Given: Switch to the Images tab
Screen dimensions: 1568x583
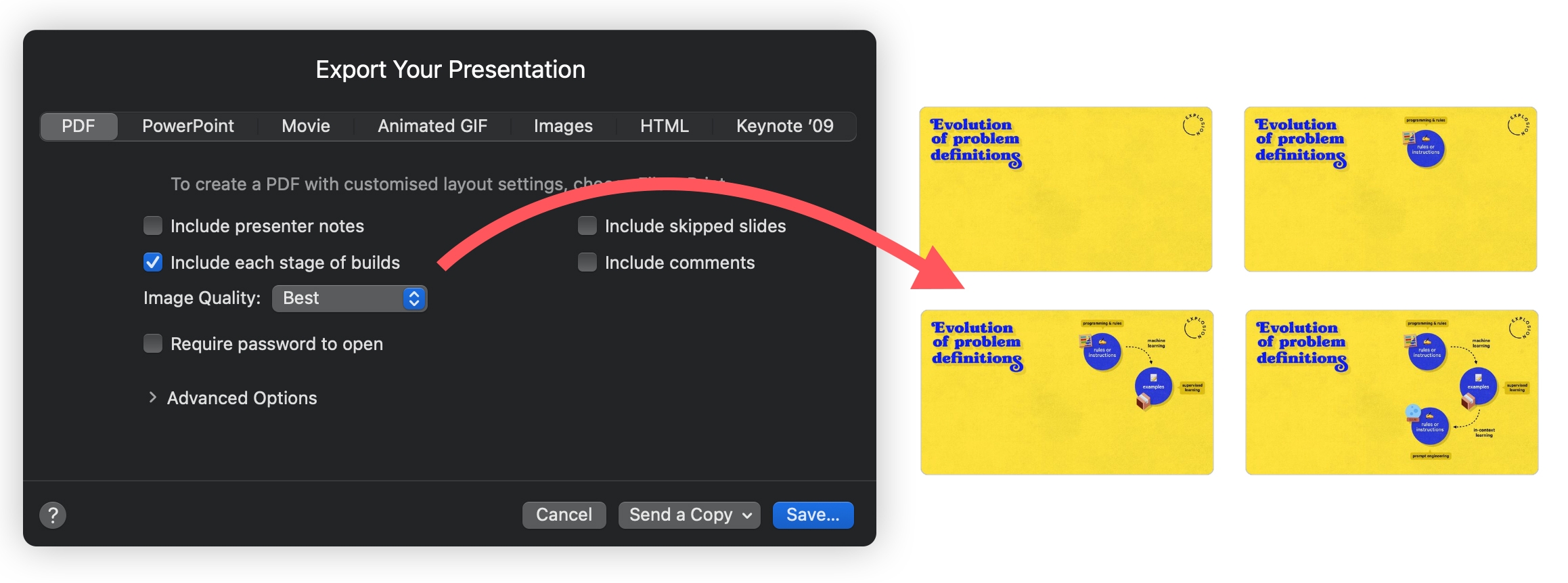Looking at the screenshot, I should pos(563,127).
